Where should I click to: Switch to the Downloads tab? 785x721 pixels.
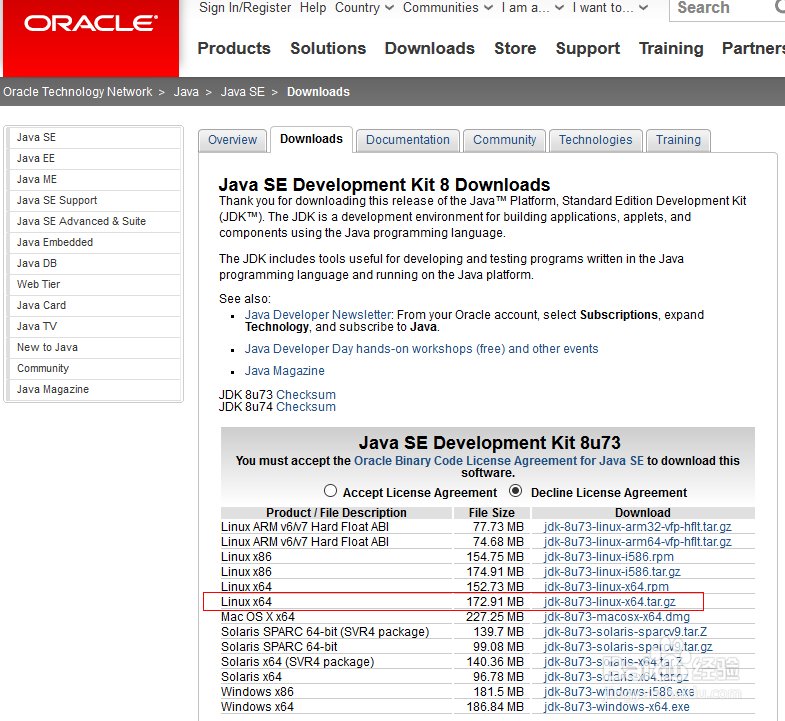pyautogui.click(x=311, y=139)
